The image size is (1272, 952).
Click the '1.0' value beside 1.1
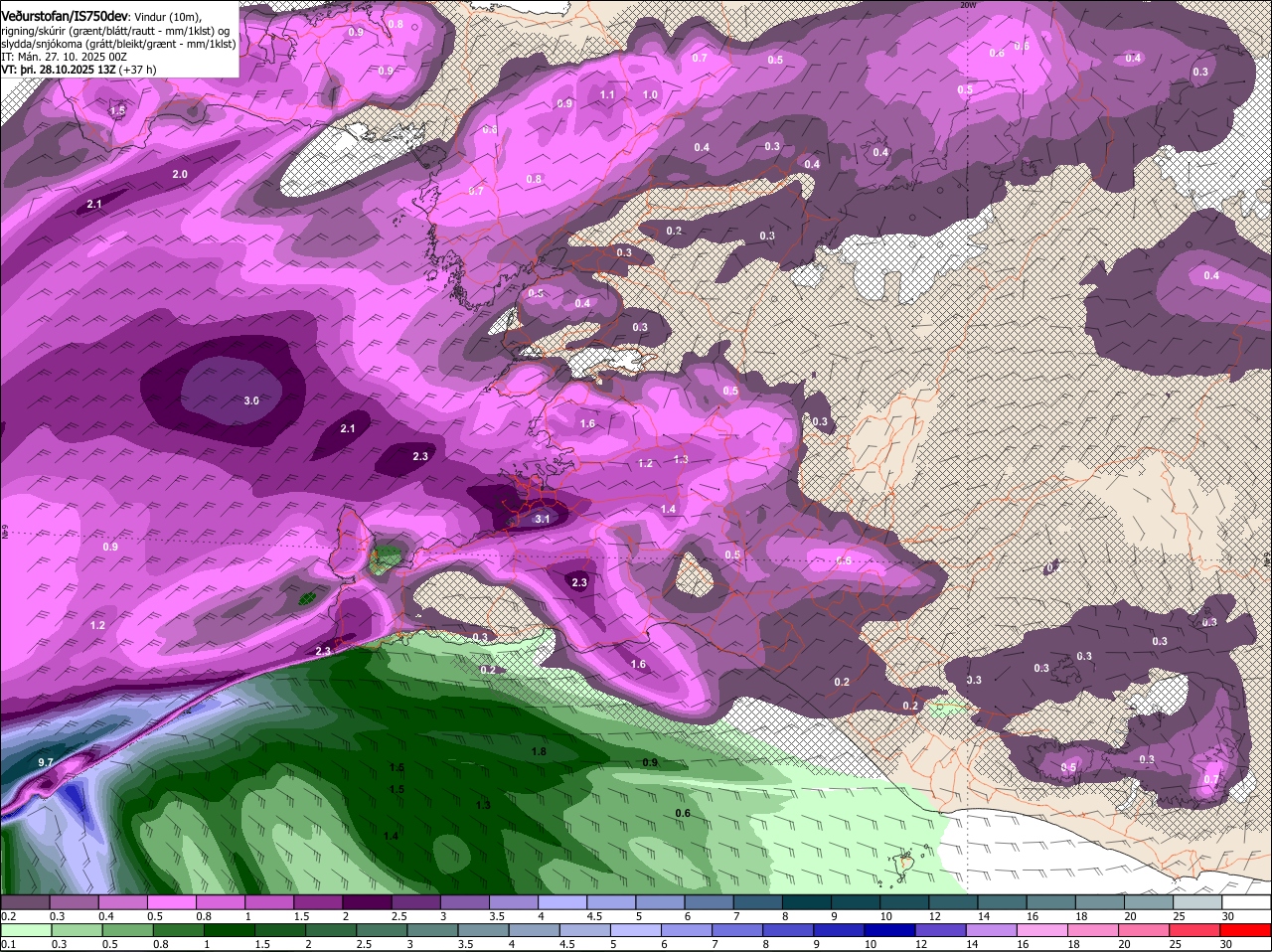click(650, 95)
